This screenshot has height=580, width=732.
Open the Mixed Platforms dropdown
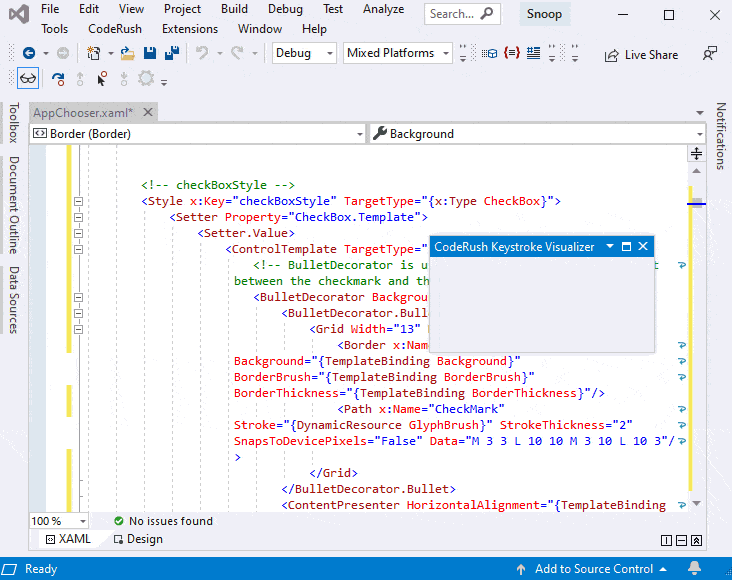[398, 53]
